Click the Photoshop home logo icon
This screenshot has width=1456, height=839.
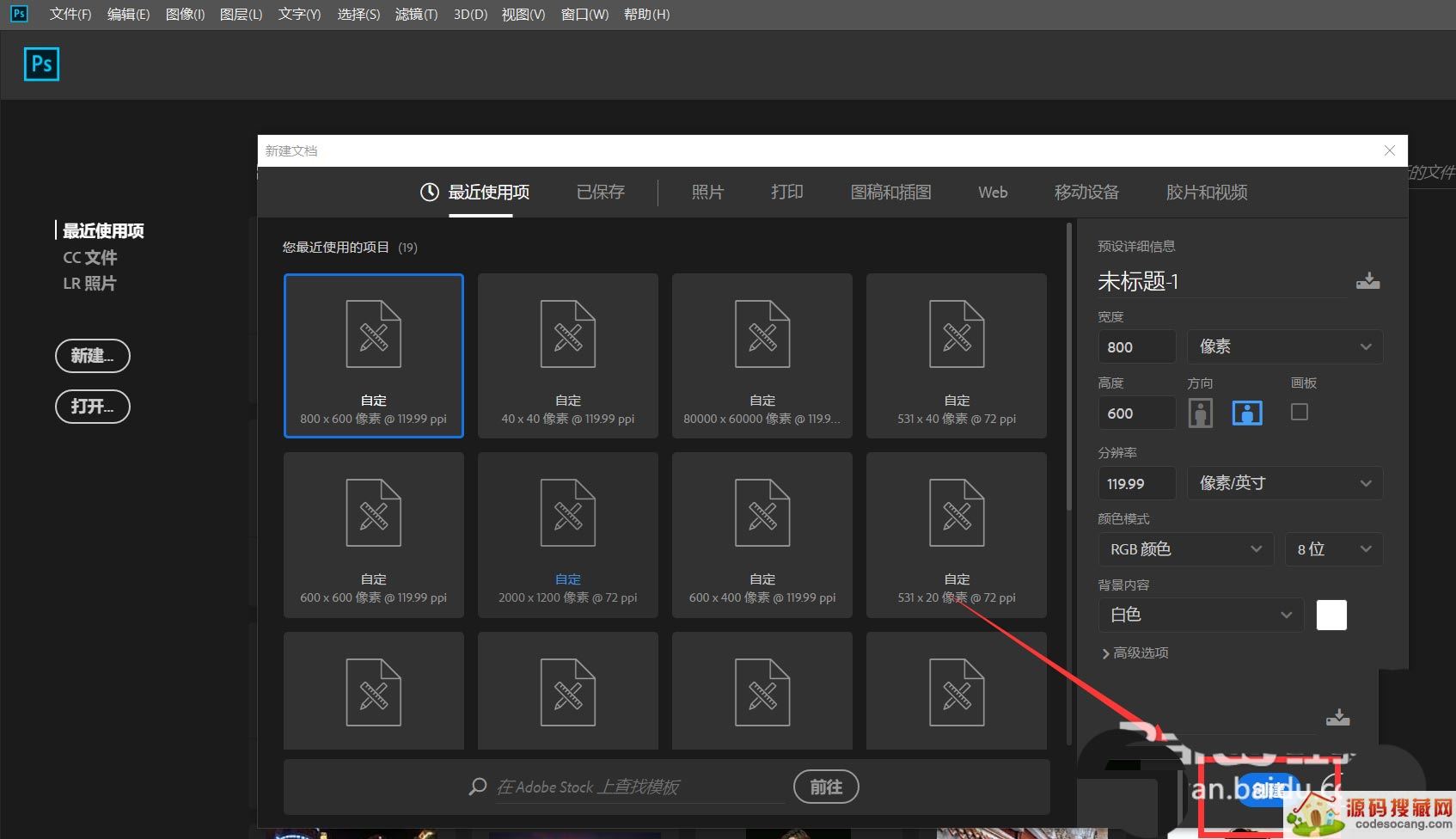[x=41, y=64]
